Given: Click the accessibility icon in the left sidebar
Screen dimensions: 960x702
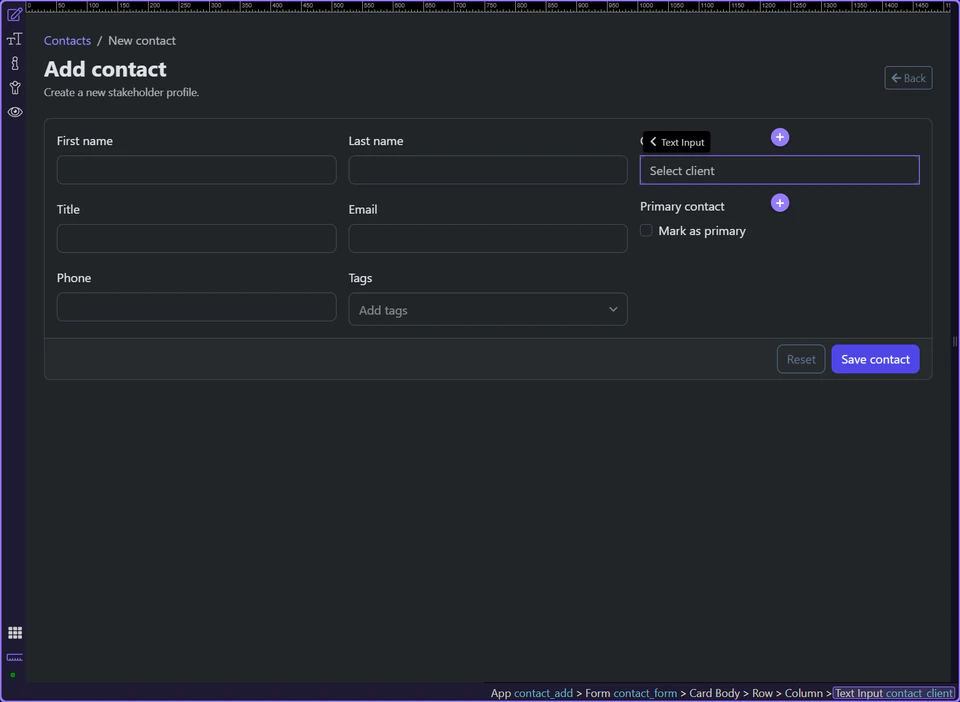Looking at the screenshot, I should pyautogui.click(x=14, y=87).
